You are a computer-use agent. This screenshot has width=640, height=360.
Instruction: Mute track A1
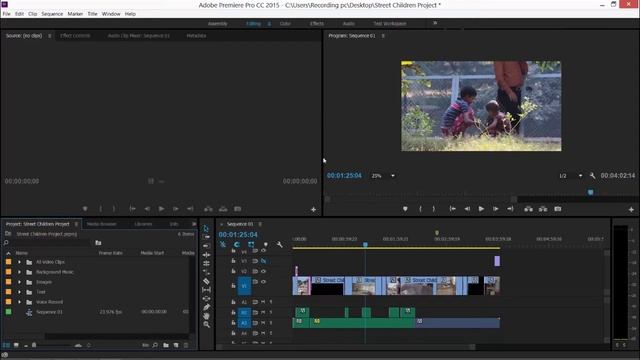click(263, 302)
